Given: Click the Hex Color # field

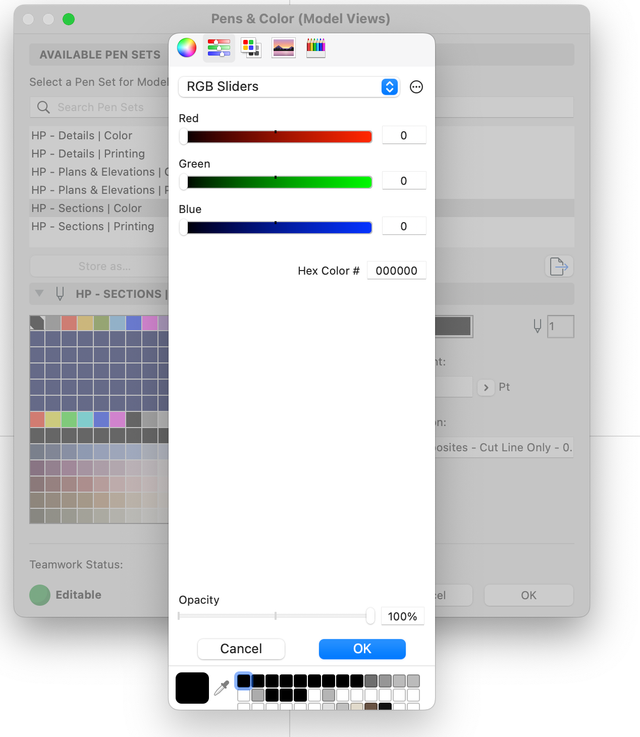Looking at the screenshot, I should point(396,271).
